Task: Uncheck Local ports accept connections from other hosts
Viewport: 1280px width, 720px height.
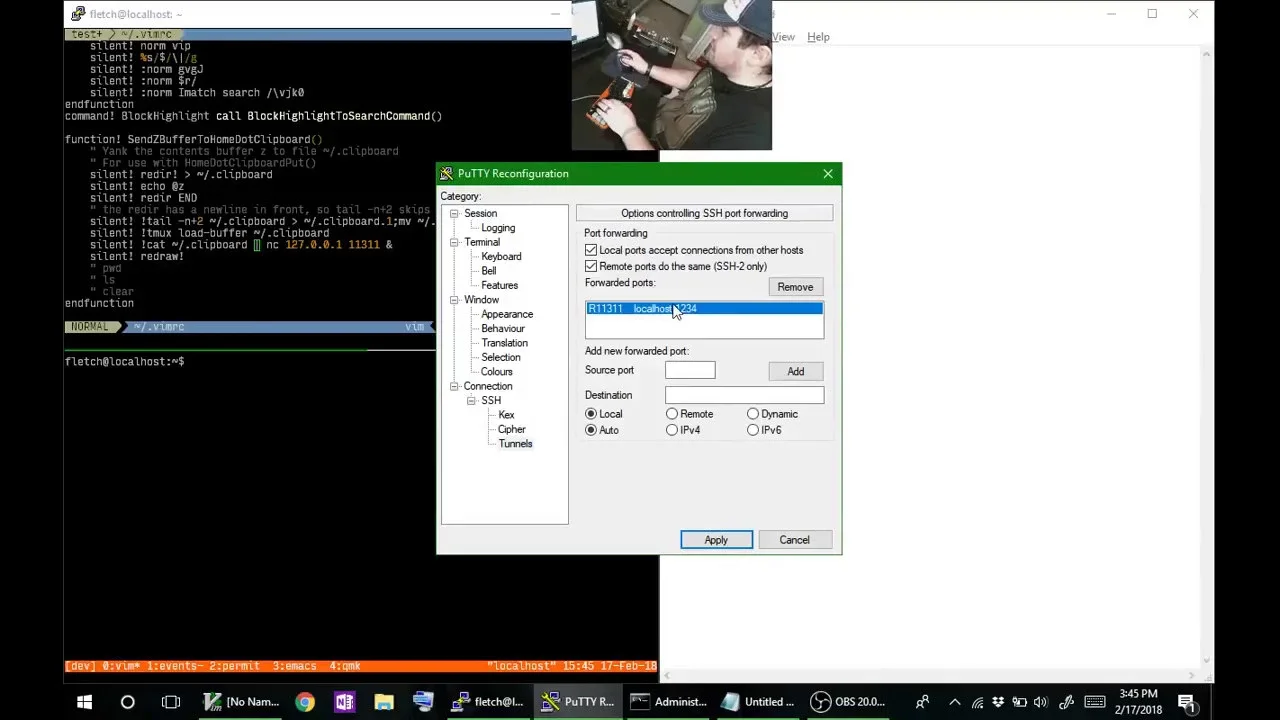Action: [x=591, y=250]
